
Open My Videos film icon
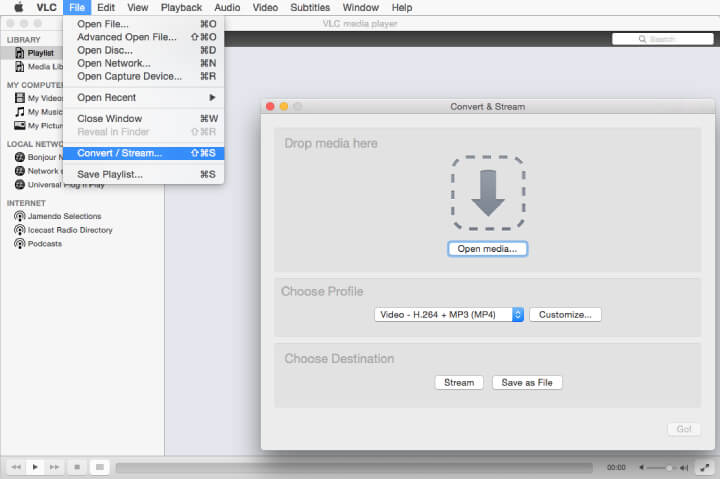coord(20,98)
